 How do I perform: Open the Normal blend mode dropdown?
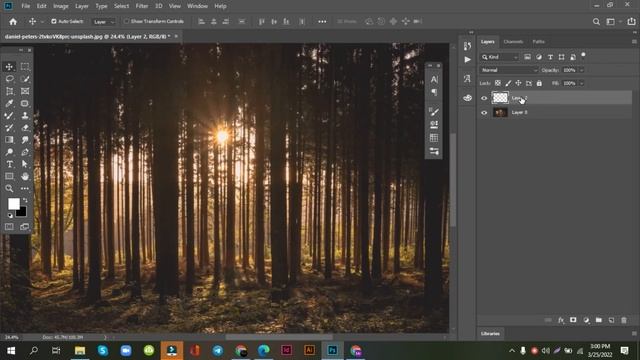pyautogui.click(x=509, y=70)
